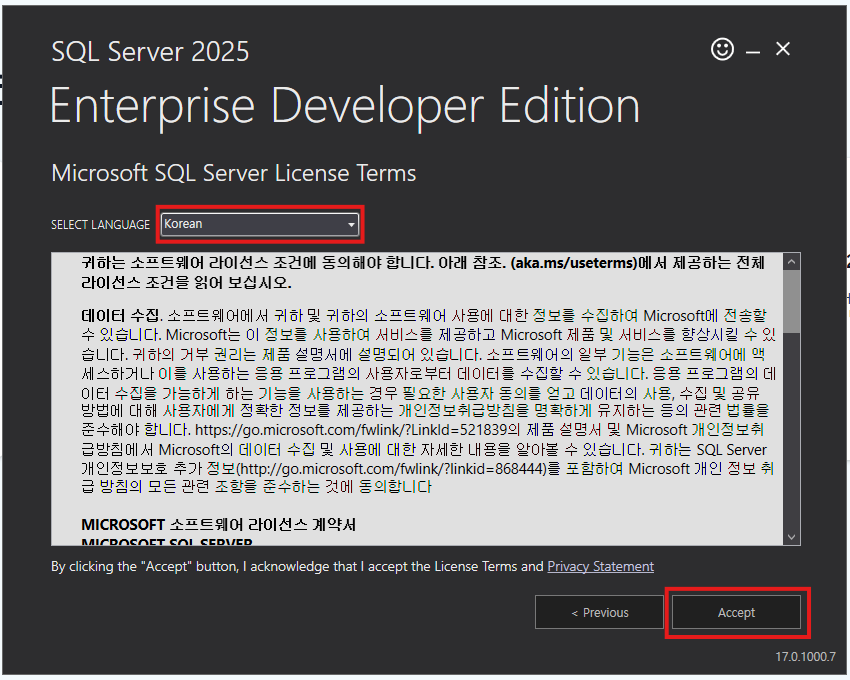The image size is (850, 680).
Task: Open the Select Language dropdown showing Korean
Action: 260,224
